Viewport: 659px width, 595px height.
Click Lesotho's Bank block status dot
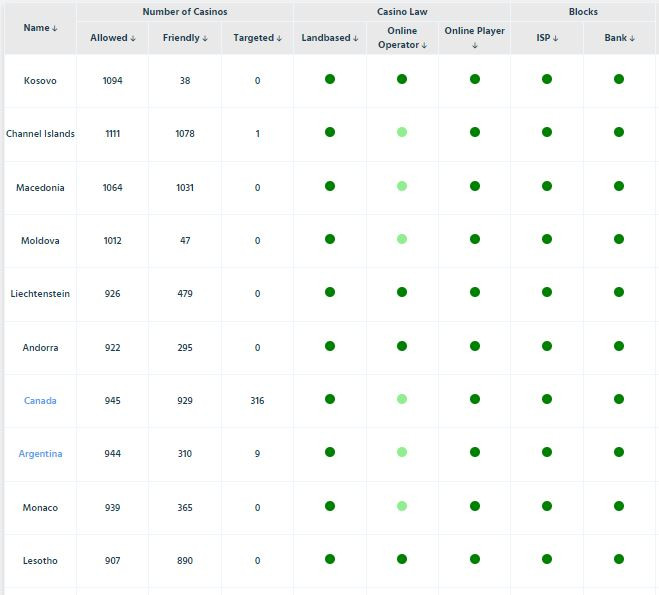coord(619,559)
